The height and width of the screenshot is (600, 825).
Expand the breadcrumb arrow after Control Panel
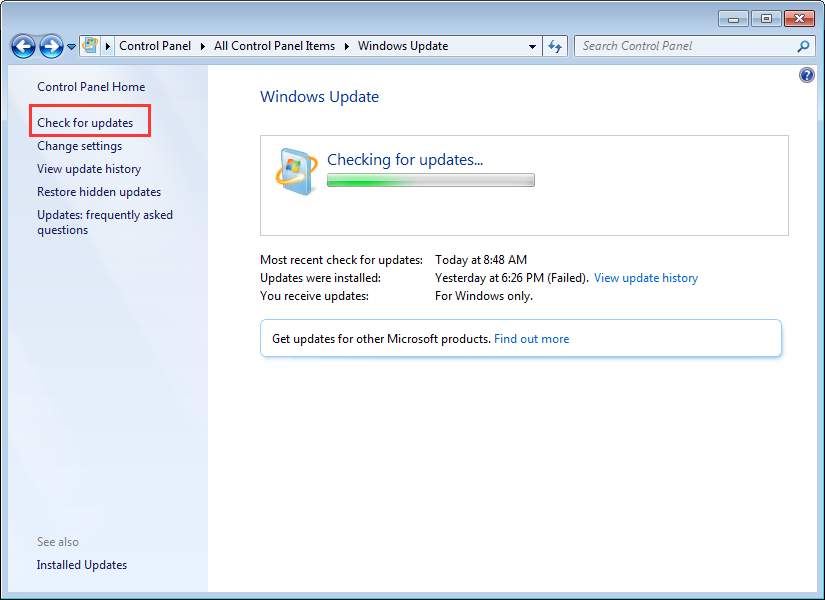pyautogui.click(x=203, y=46)
